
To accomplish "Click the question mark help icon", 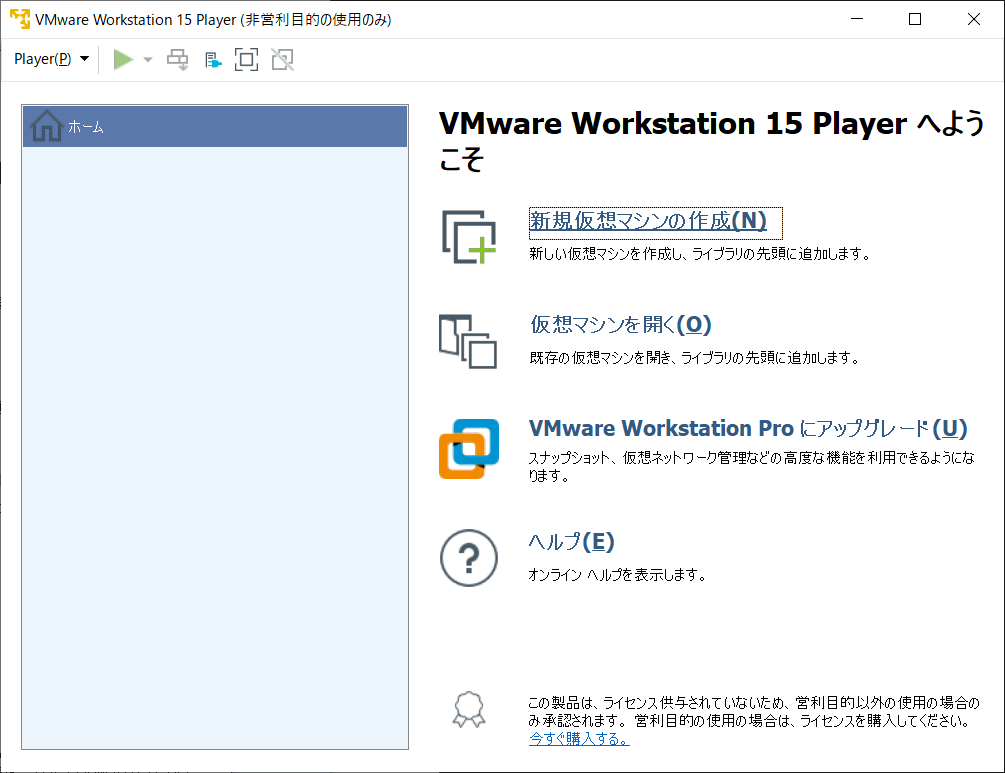I will click(x=469, y=558).
